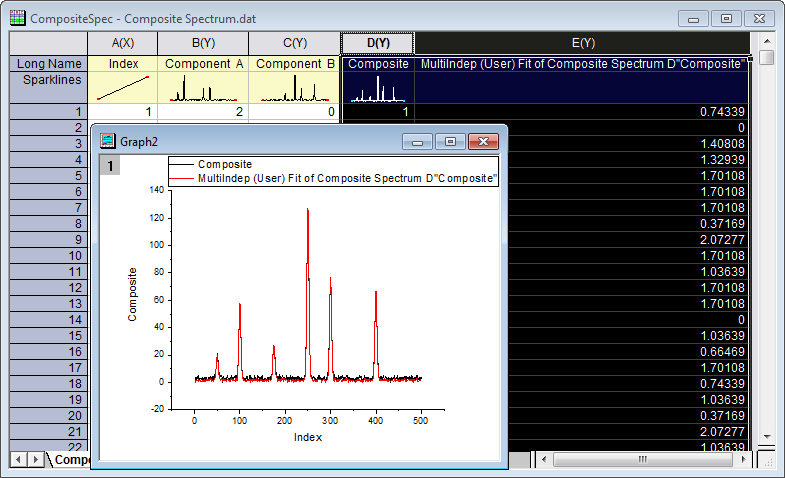Open the Index column sparkline
This screenshot has height=478, width=785.
click(124, 89)
